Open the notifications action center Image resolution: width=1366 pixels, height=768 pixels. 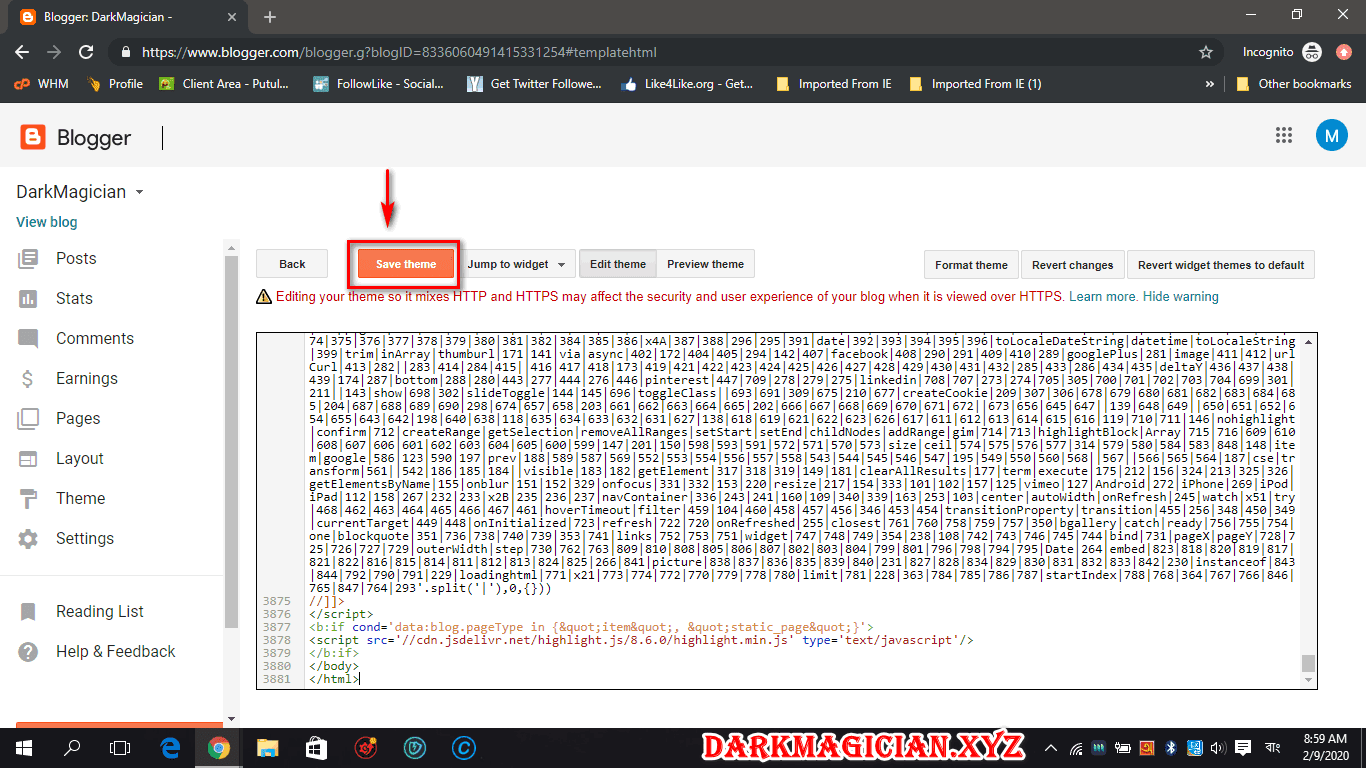(1244, 747)
